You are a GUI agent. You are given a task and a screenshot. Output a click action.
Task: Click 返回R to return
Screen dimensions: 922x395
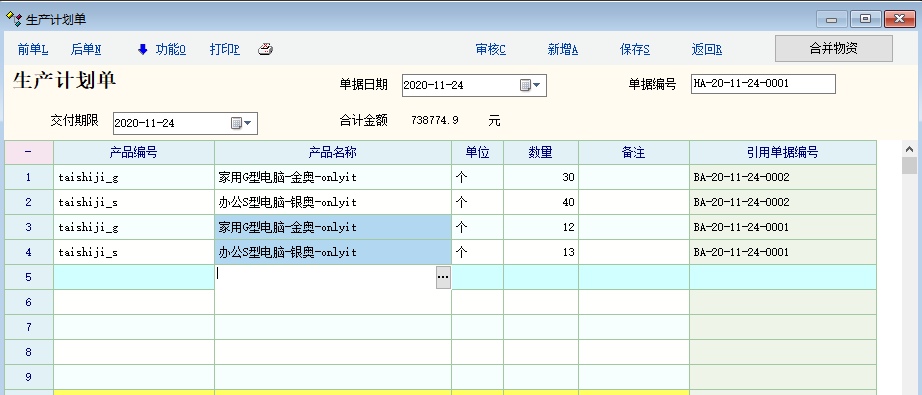point(707,49)
